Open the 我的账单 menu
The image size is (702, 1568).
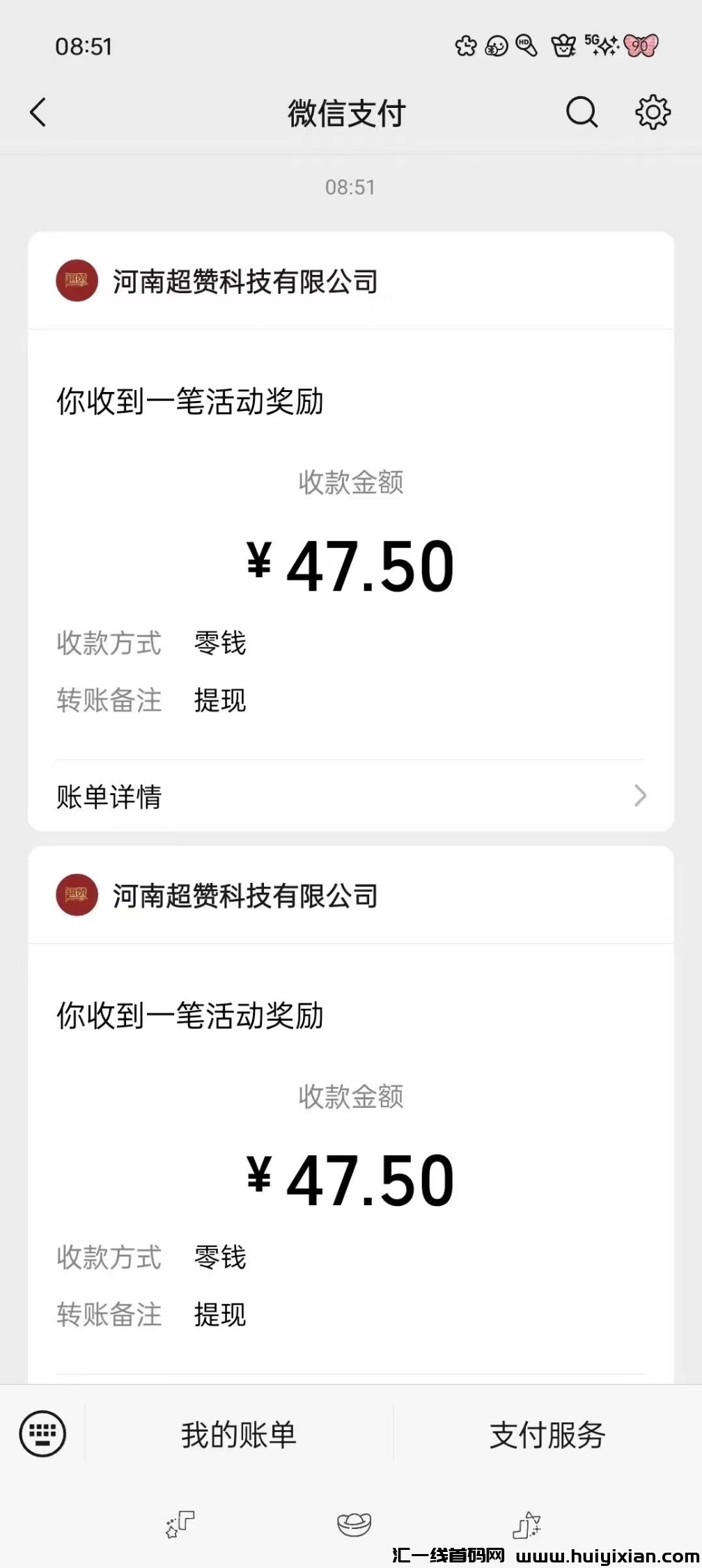pos(239,1435)
